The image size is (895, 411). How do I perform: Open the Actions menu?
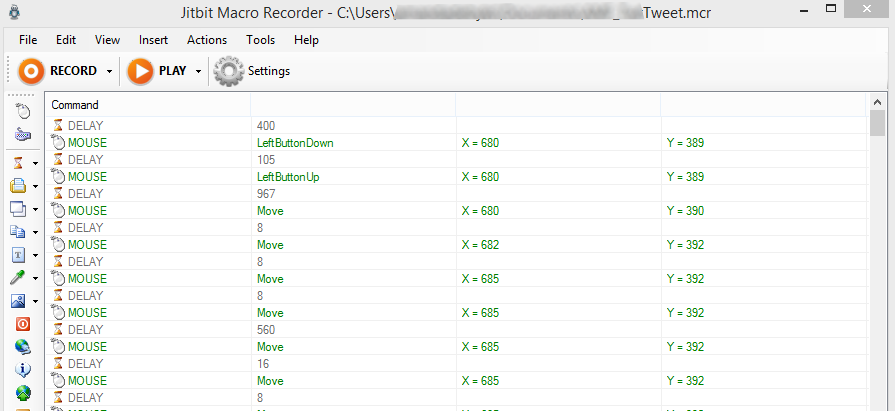pyautogui.click(x=207, y=40)
